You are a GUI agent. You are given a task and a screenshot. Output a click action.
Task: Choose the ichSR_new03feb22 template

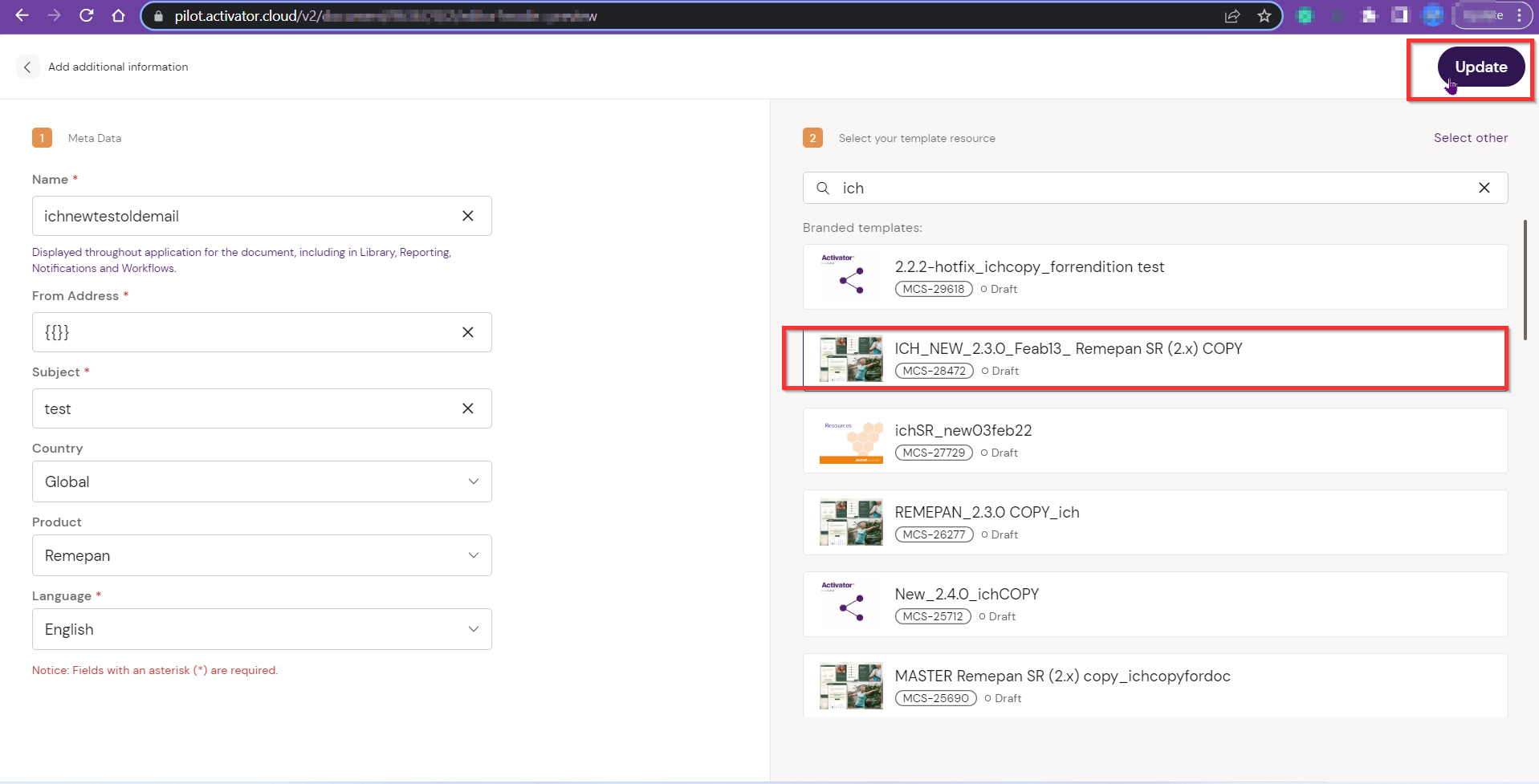(963, 431)
